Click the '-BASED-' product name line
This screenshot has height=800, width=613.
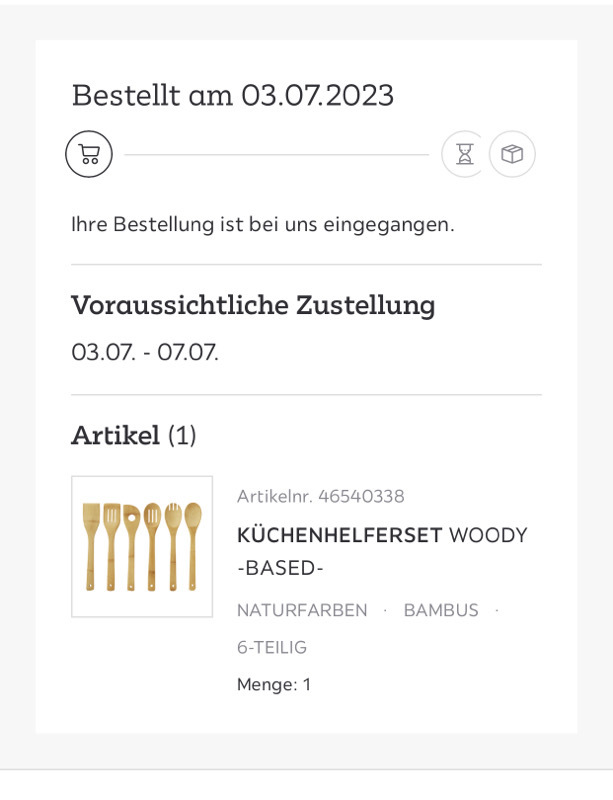pos(280,568)
